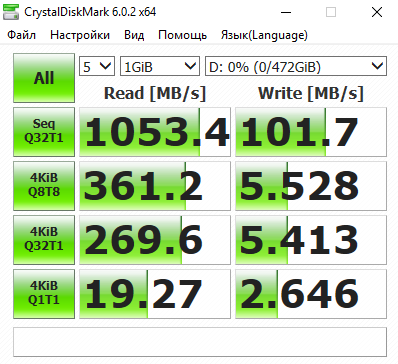The image size is (398, 364).
Task: Expand the 1GiB test size dropdown
Action: 160,66
